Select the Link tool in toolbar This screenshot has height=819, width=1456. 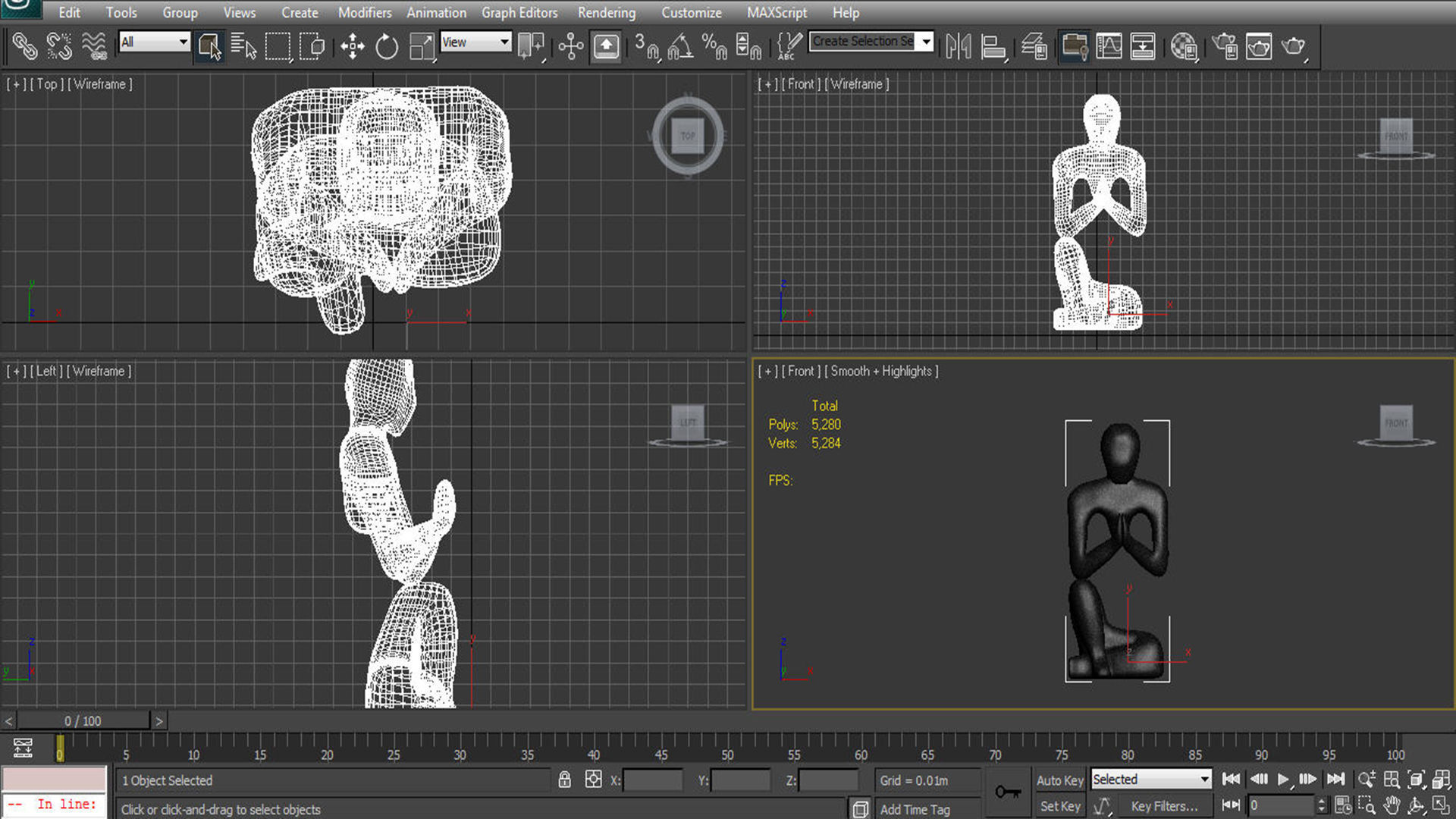[x=24, y=46]
